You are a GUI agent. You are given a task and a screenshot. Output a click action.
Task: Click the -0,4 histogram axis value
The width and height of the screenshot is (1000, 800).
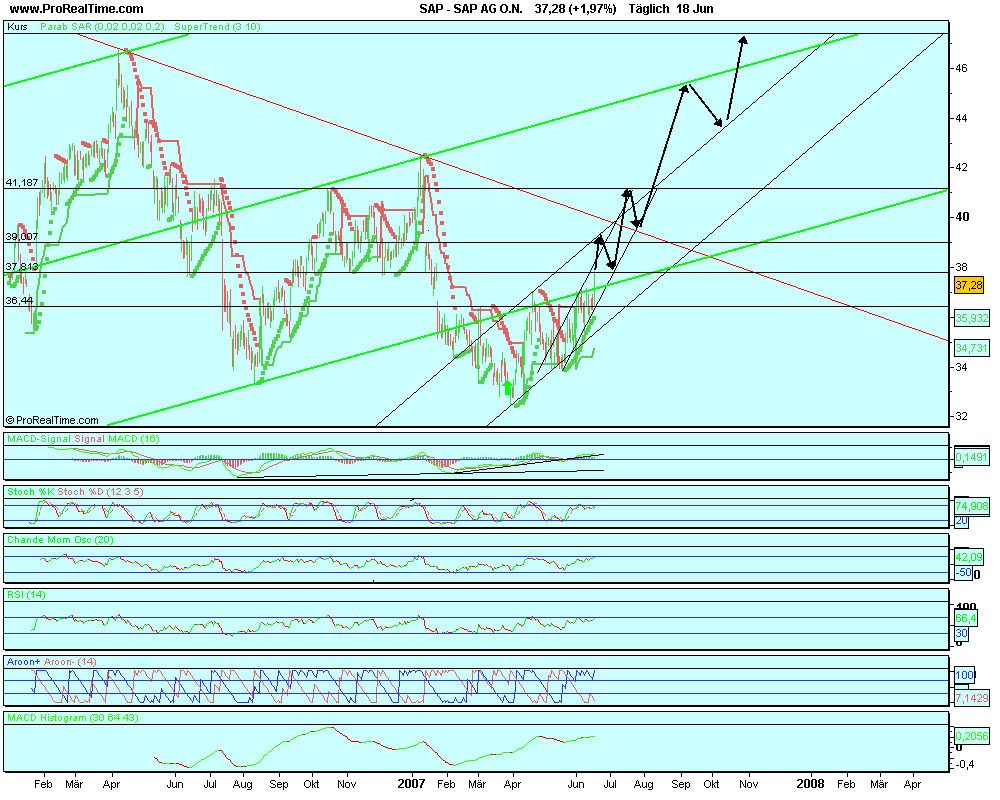tap(964, 765)
